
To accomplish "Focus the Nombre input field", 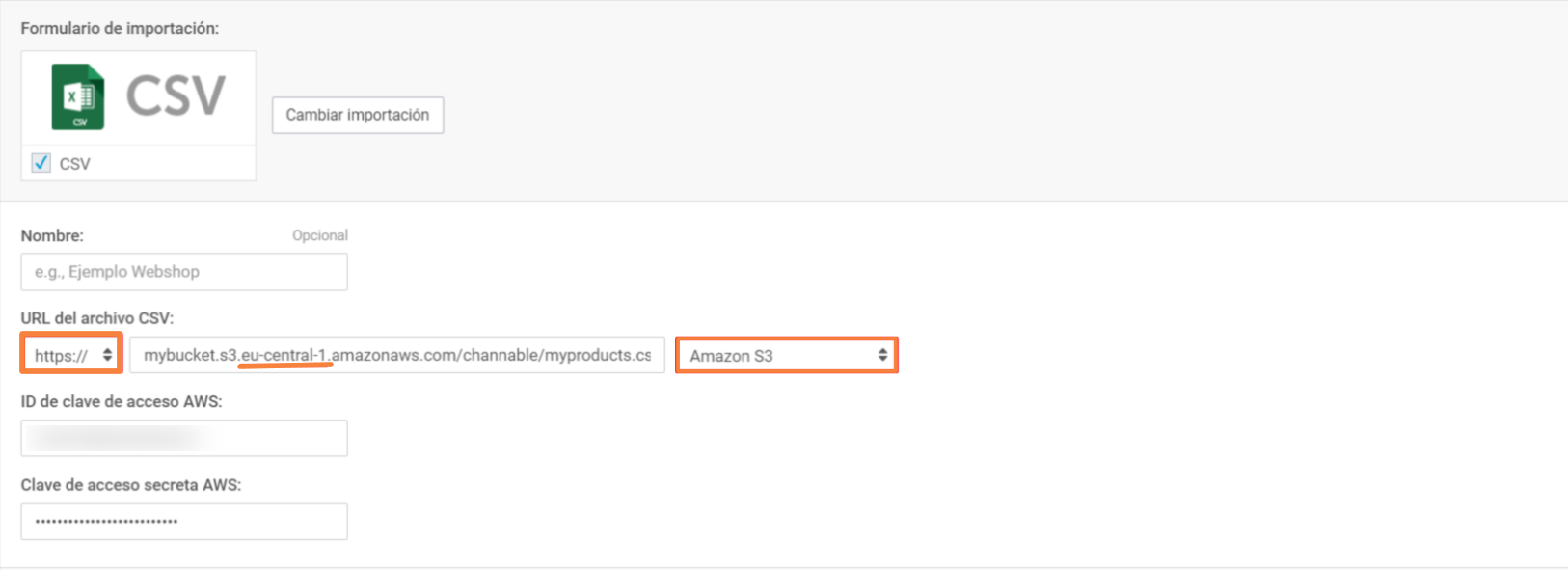I will coord(184,272).
